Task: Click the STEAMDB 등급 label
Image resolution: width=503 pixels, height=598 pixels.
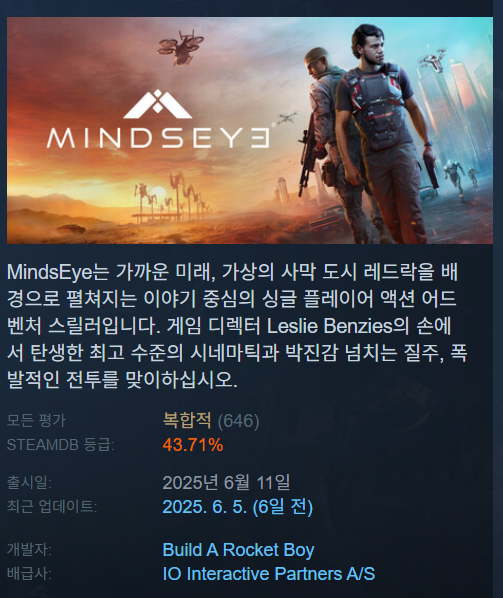Action: (61, 445)
